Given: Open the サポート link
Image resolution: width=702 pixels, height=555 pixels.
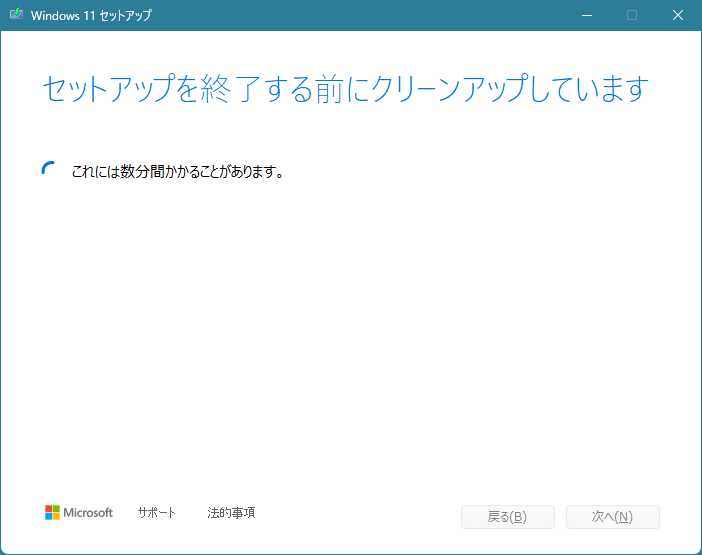Looking at the screenshot, I should pyautogui.click(x=157, y=512).
